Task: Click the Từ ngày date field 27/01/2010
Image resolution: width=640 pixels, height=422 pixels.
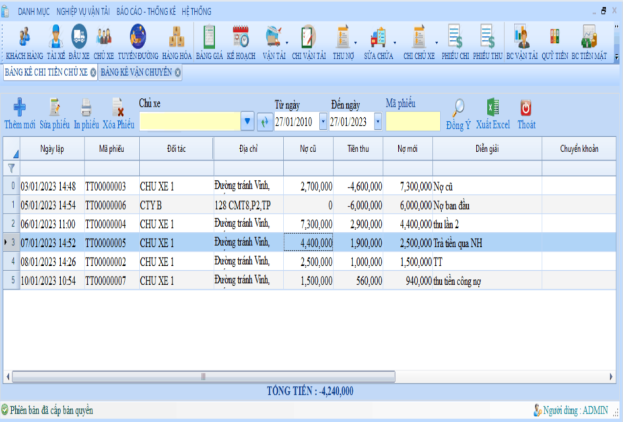Action: point(296,122)
